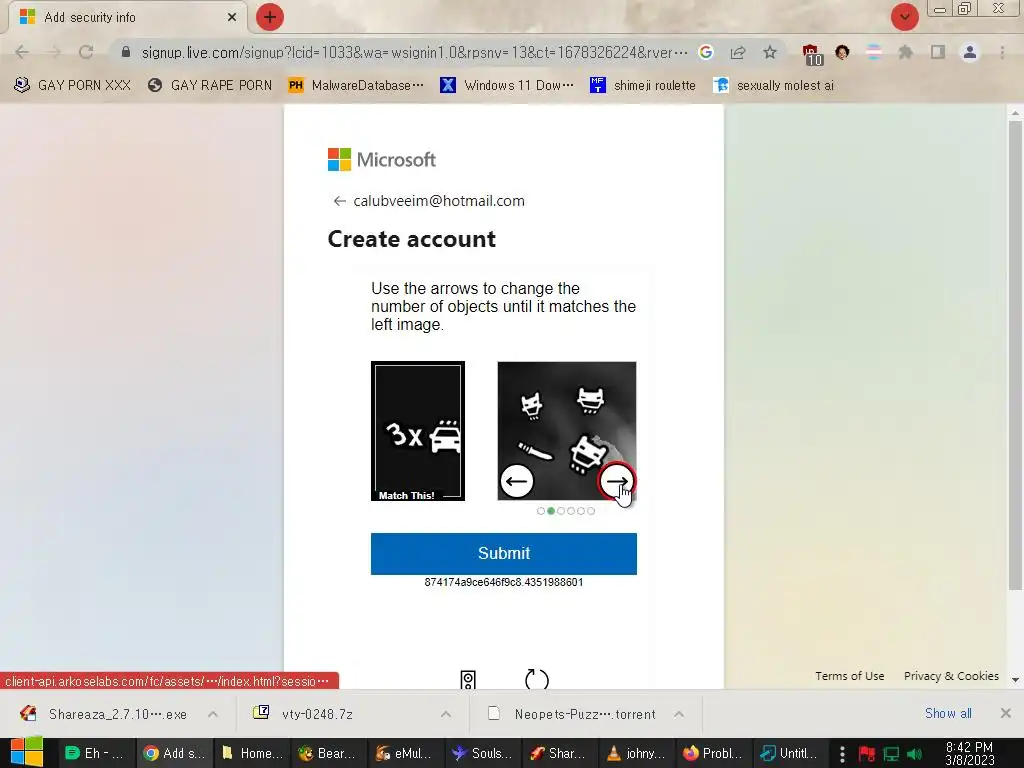The width and height of the screenshot is (1024, 768).
Task: Open the Terms of Use link
Action: click(x=849, y=676)
